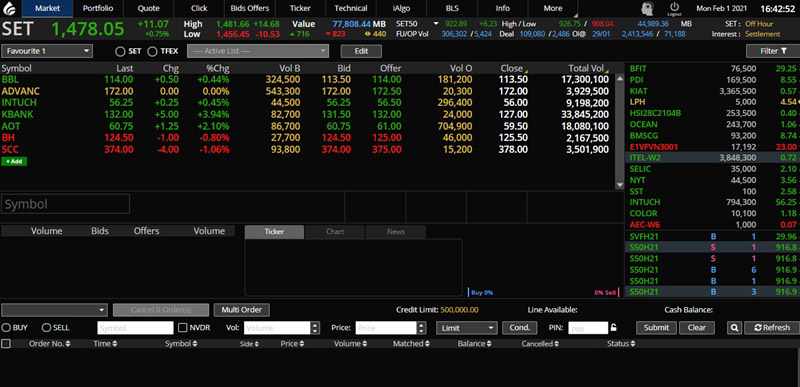Open the AI head profile icon

point(648,8)
